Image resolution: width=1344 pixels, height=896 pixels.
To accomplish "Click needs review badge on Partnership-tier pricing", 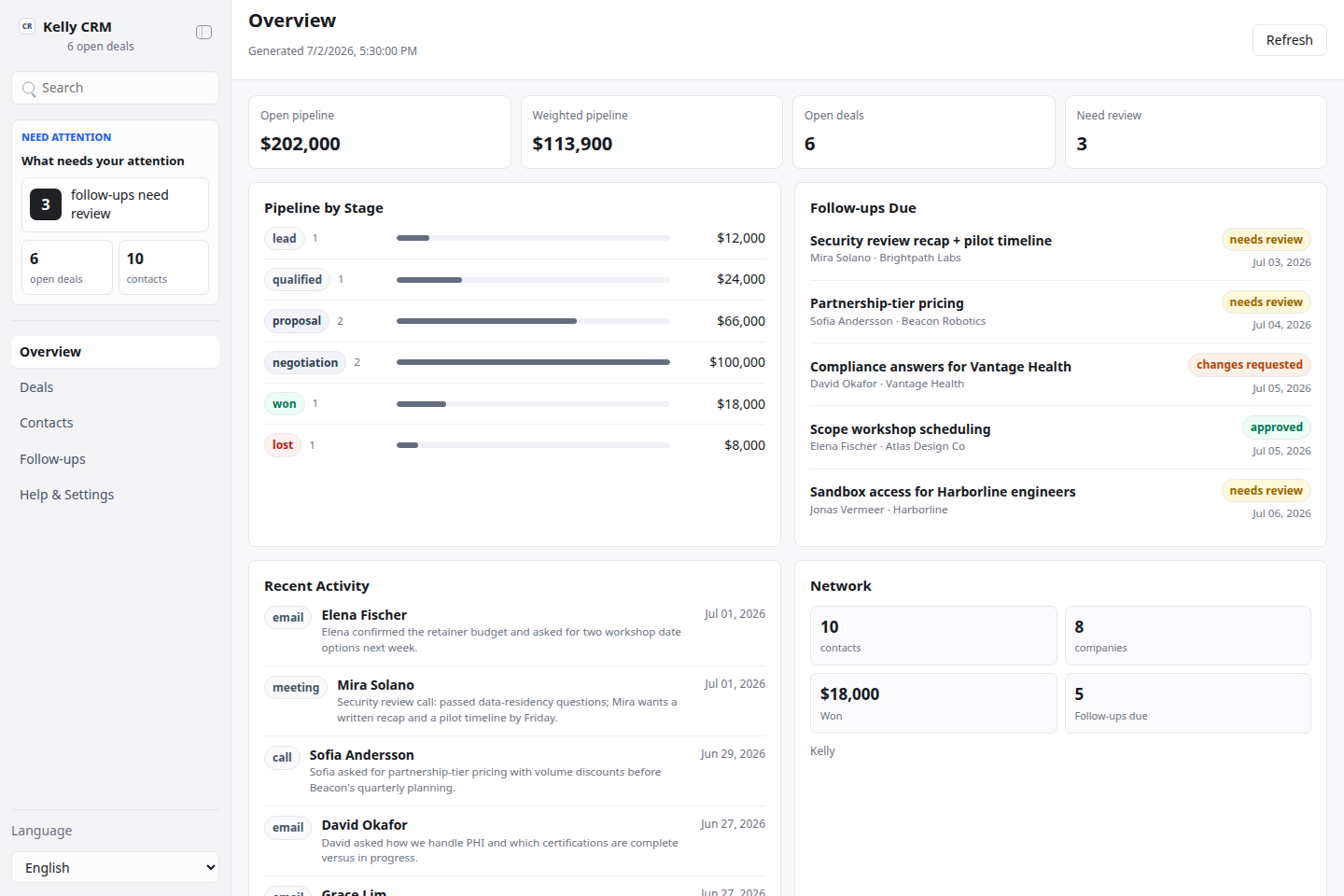I will pyautogui.click(x=1266, y=302).
